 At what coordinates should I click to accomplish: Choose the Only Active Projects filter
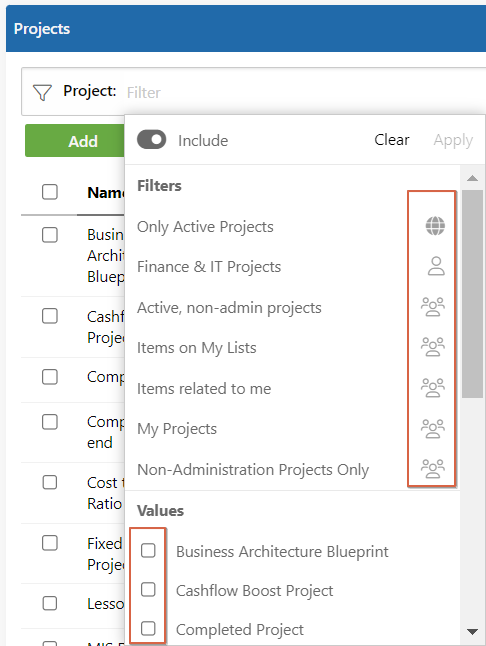[x=205, y=227]
